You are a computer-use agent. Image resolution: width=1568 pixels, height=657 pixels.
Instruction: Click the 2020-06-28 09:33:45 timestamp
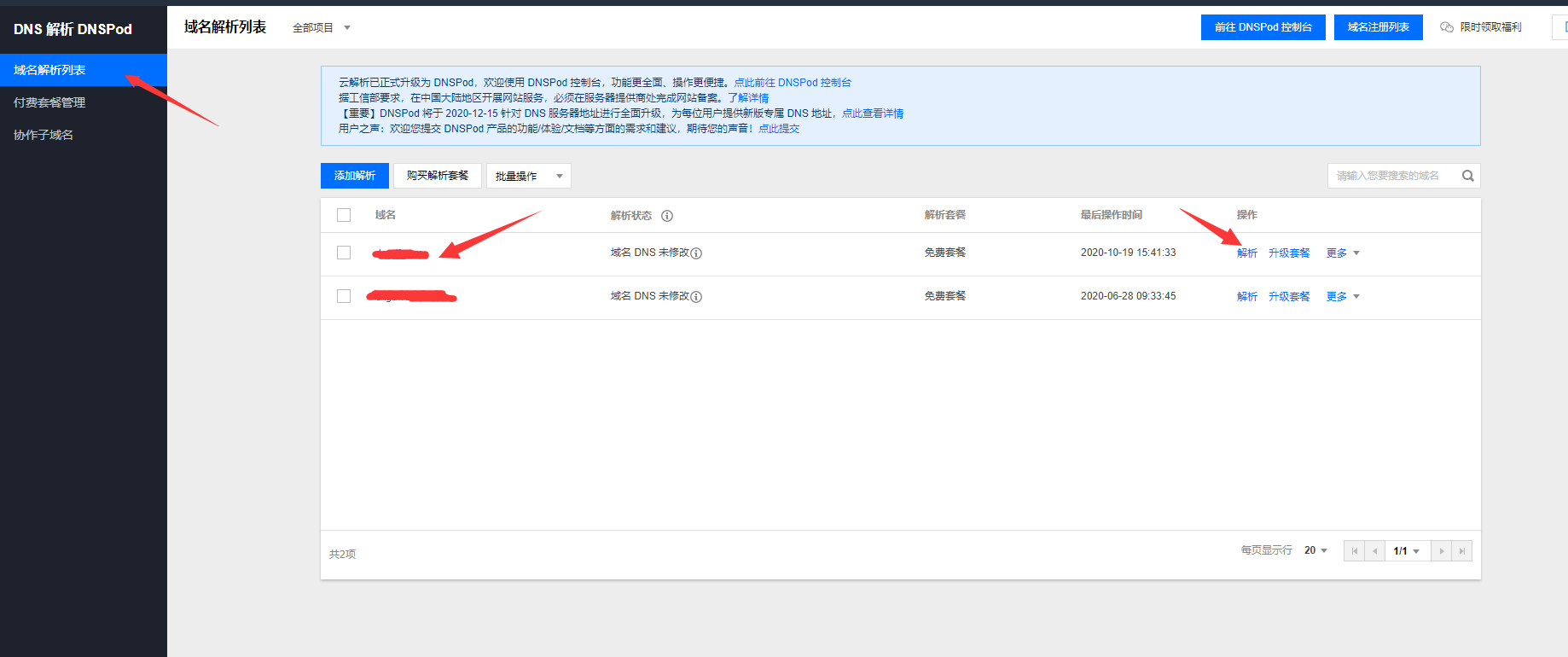1128,296
